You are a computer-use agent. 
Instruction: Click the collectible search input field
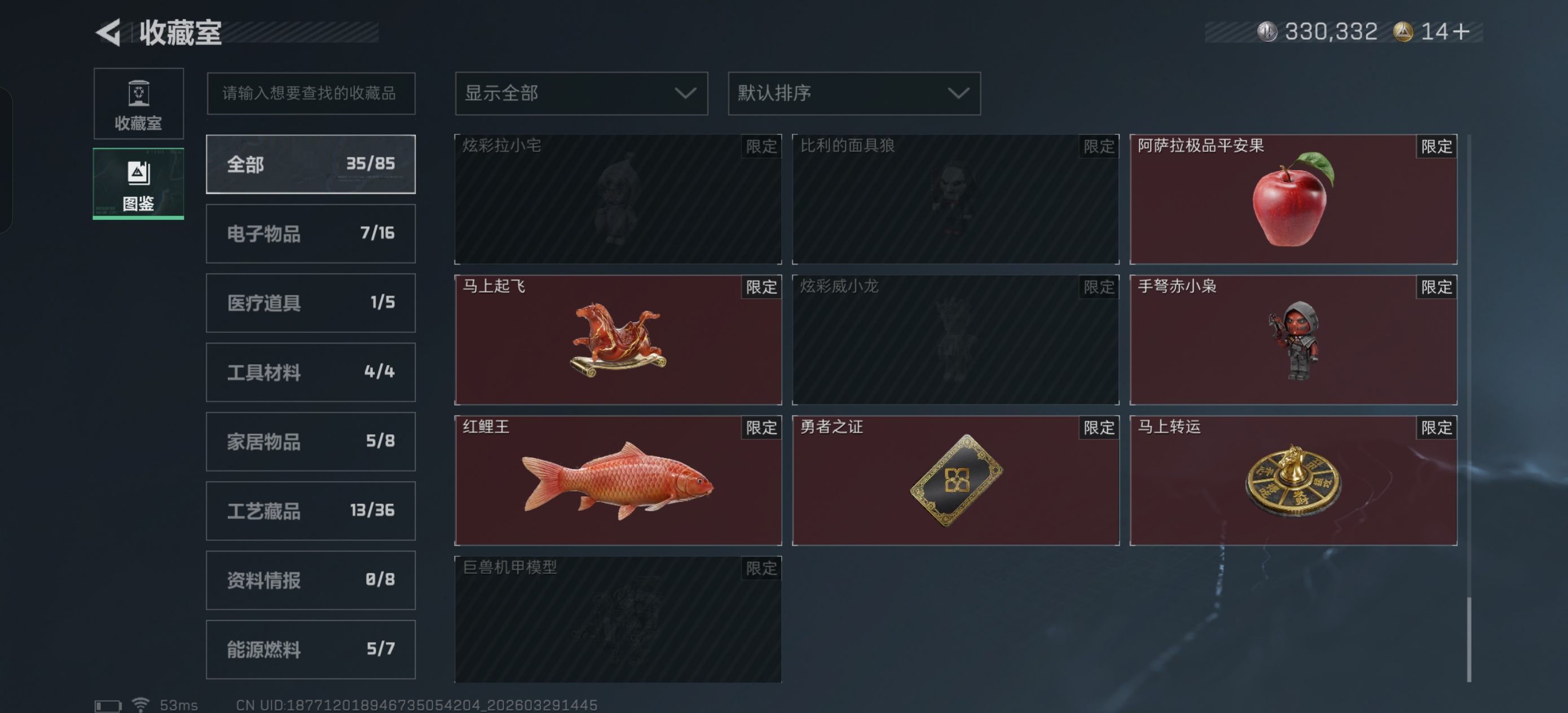pyautogui.click(x=310, y=93)
